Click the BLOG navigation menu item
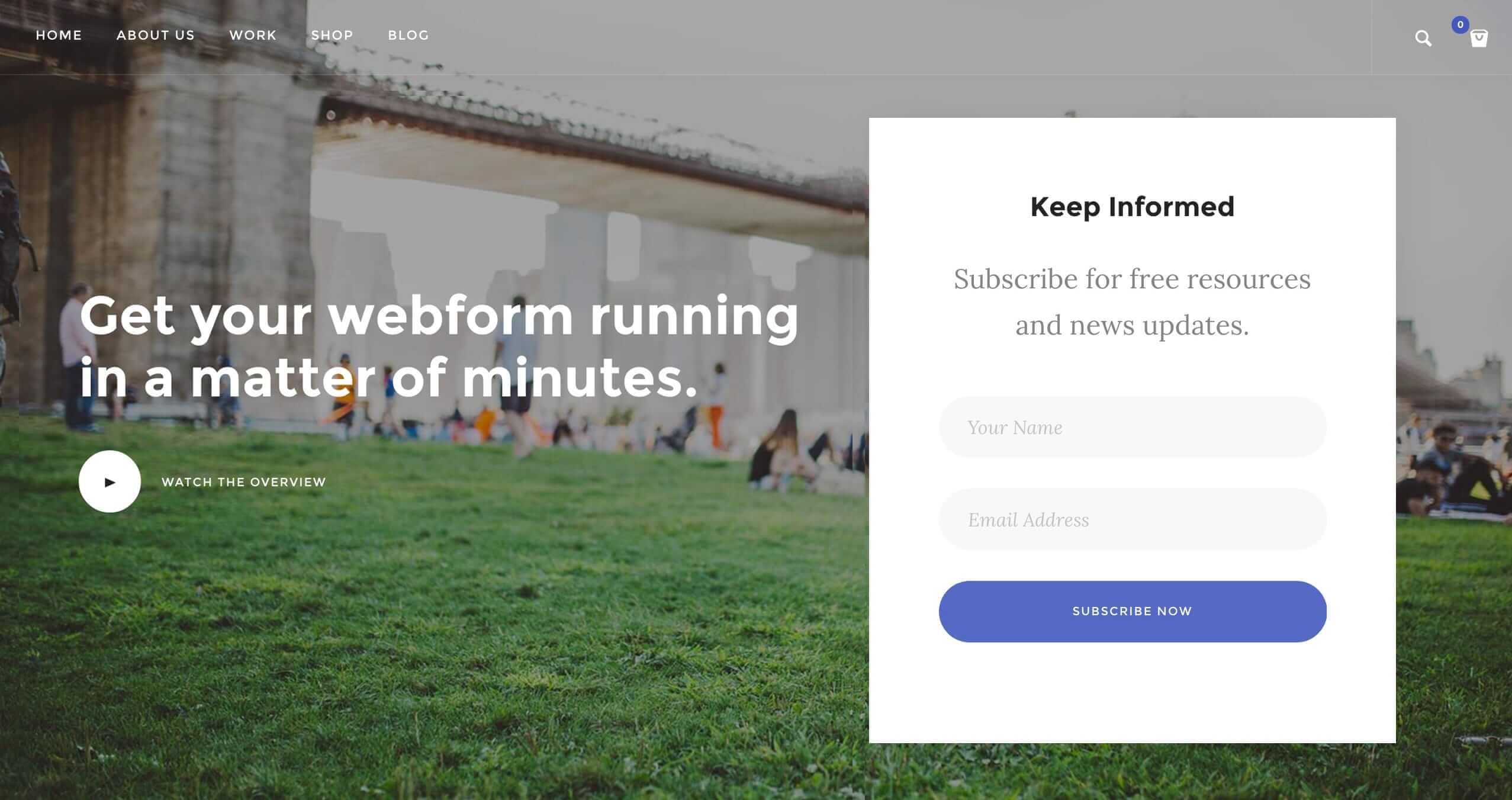1512x800 pixels. point(409,35)
